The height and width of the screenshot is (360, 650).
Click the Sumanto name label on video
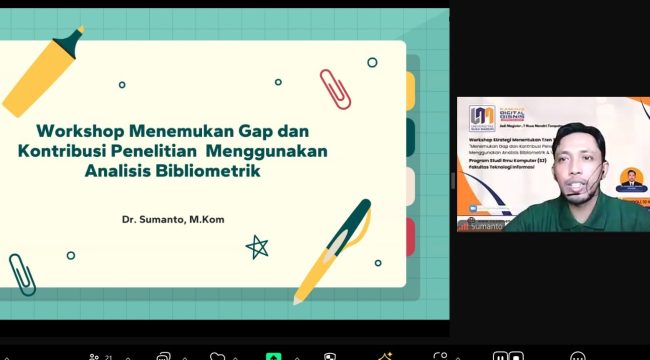pyautogui.click(x=487, y=226)
